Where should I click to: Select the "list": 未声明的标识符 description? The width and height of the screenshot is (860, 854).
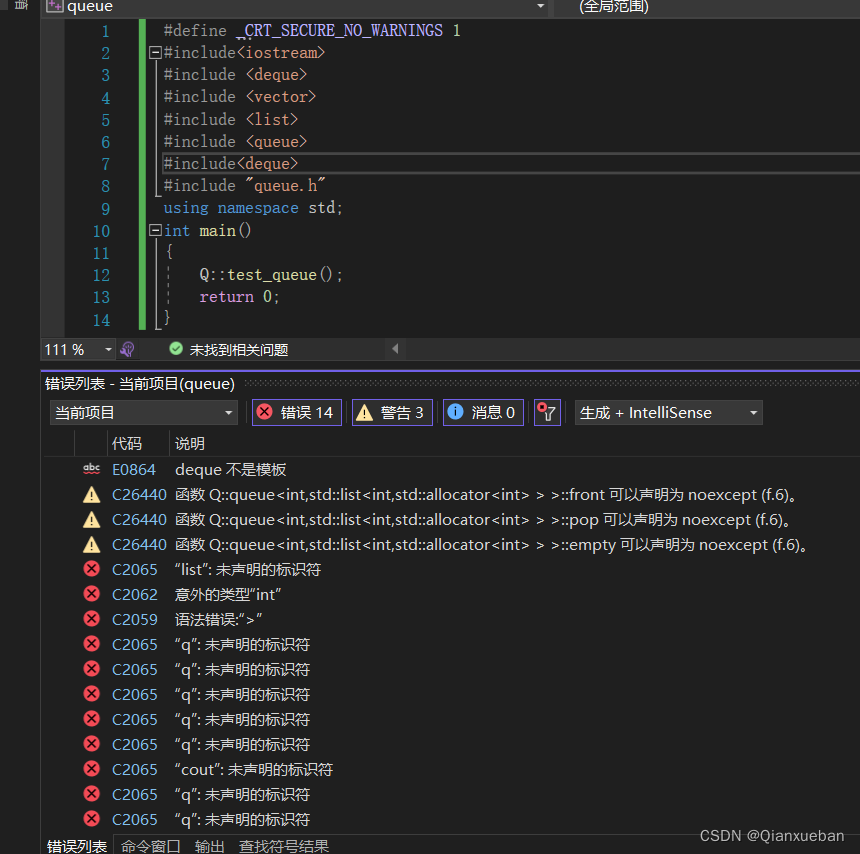[x=248, y=570]
